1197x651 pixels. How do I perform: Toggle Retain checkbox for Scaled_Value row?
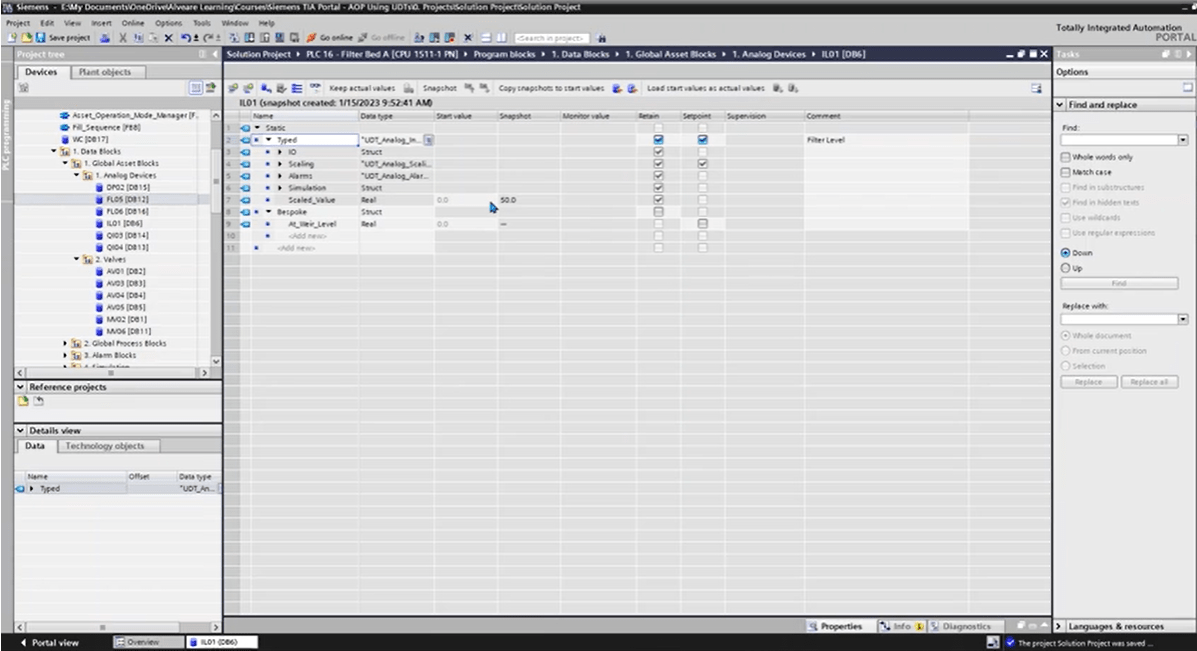point(658,200)
